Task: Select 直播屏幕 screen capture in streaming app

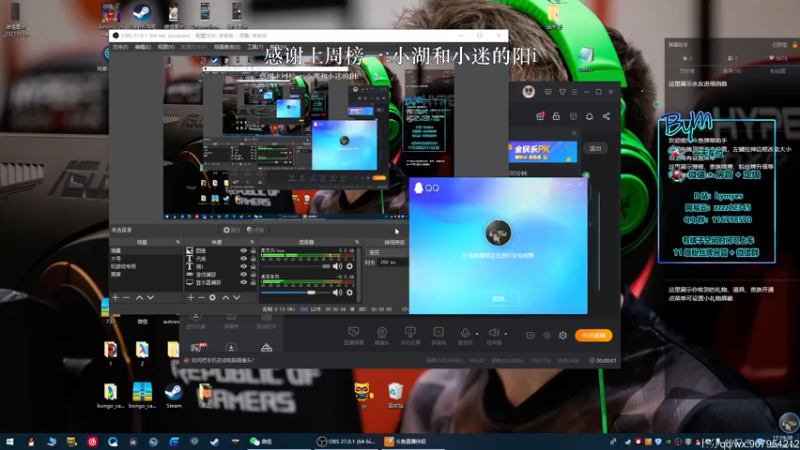Action: (x=353, y=336)
